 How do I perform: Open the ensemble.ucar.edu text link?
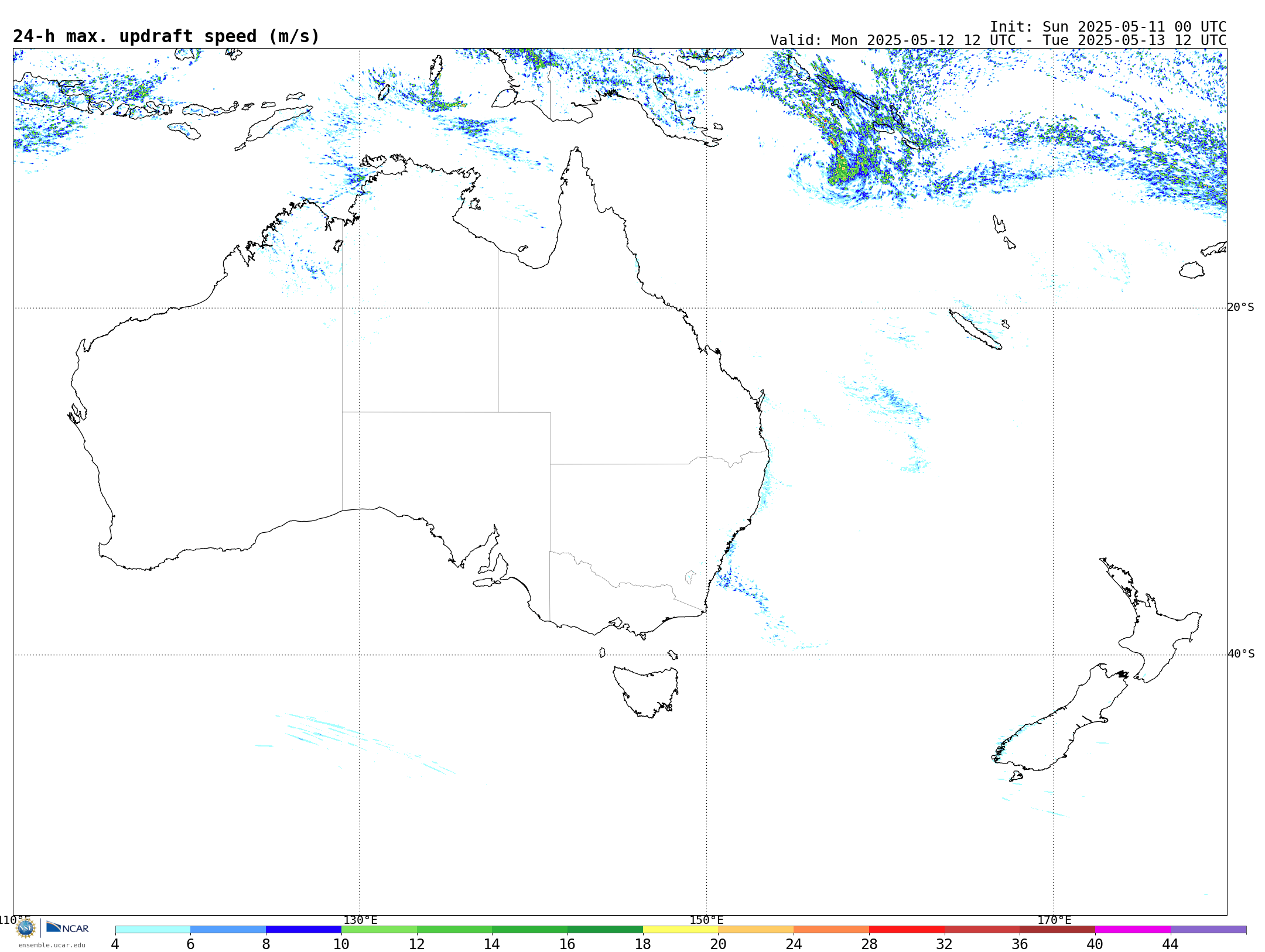pos(52,945)
